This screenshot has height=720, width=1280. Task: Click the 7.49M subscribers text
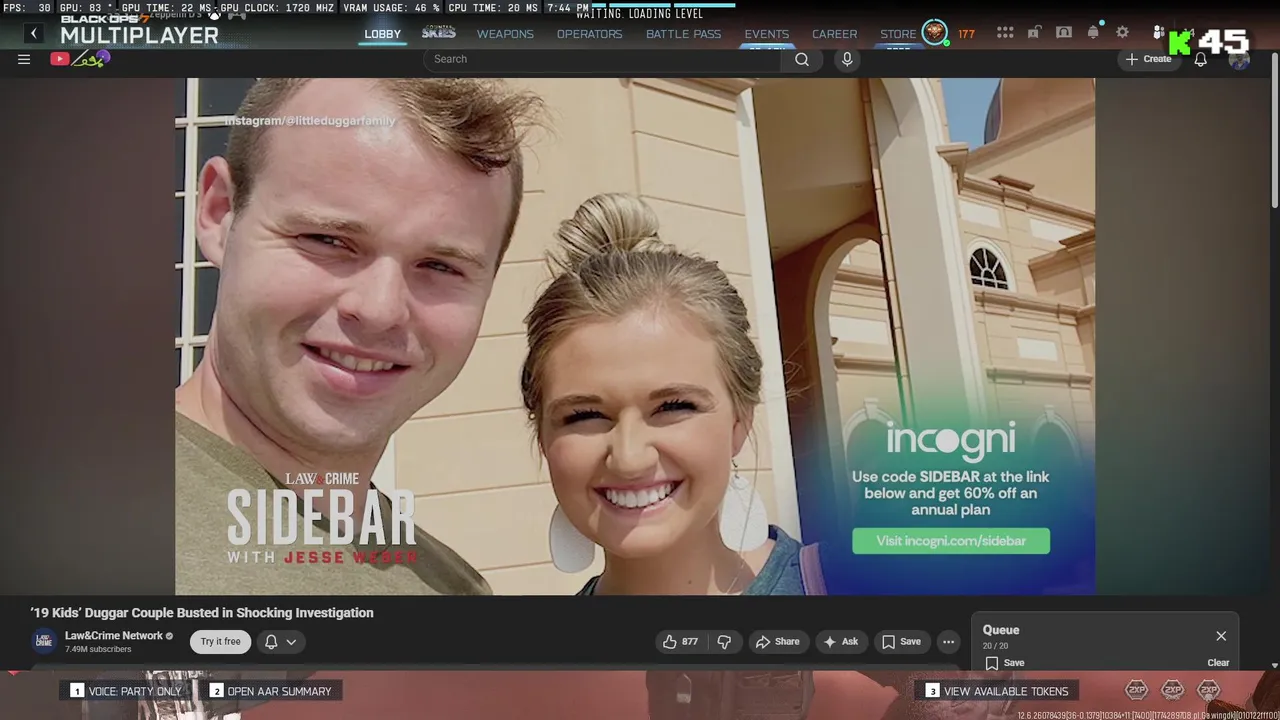[98, 650]
